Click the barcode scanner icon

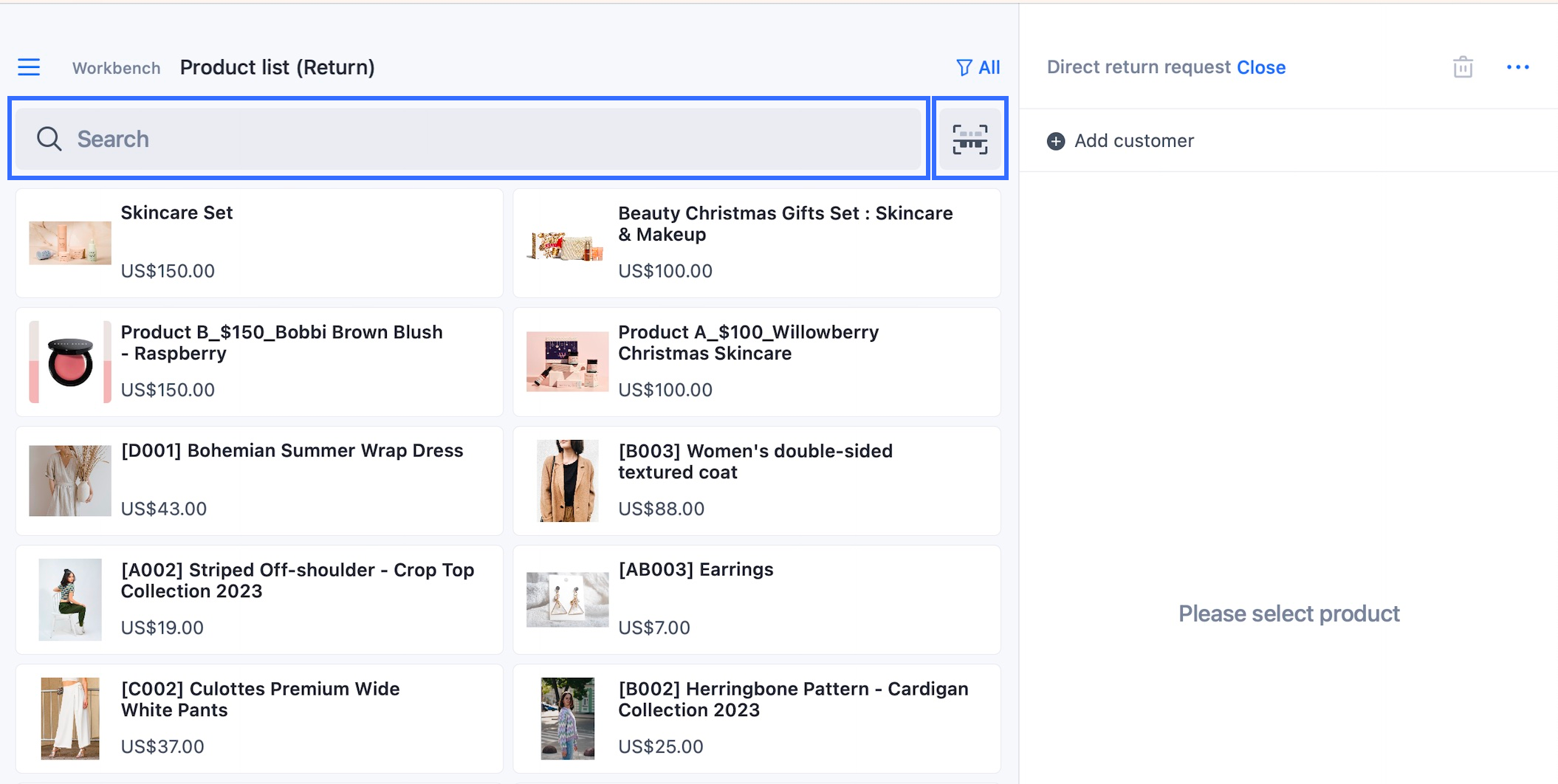[x=970, y=139]
